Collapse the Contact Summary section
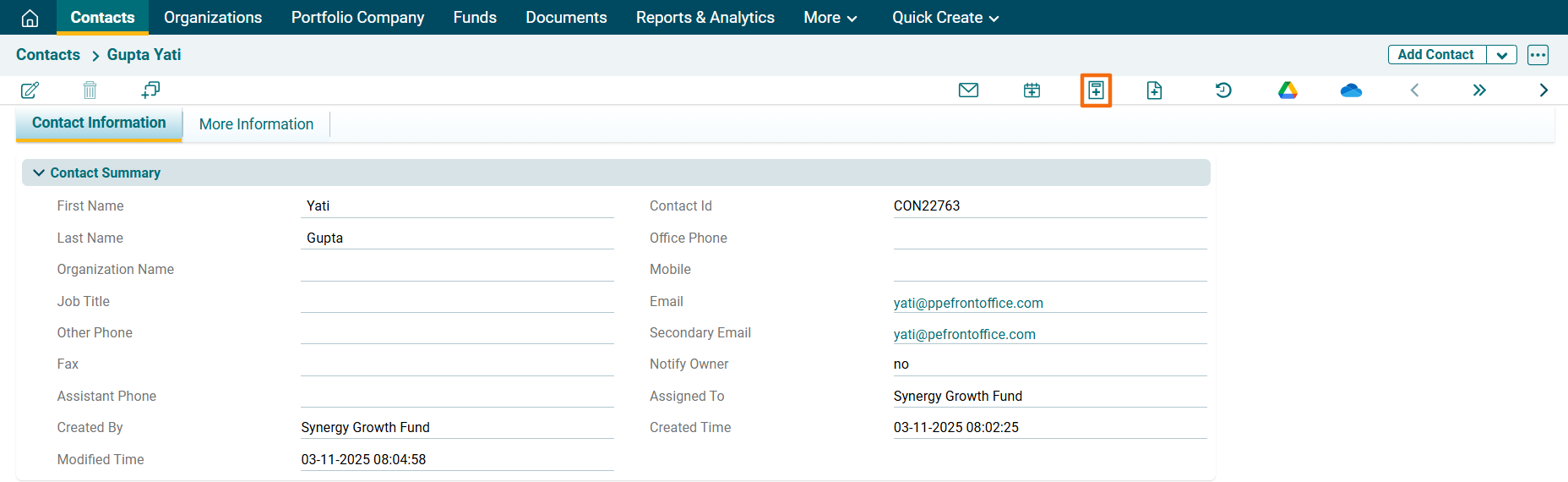1568x482 pixels. tap(39, 173)
